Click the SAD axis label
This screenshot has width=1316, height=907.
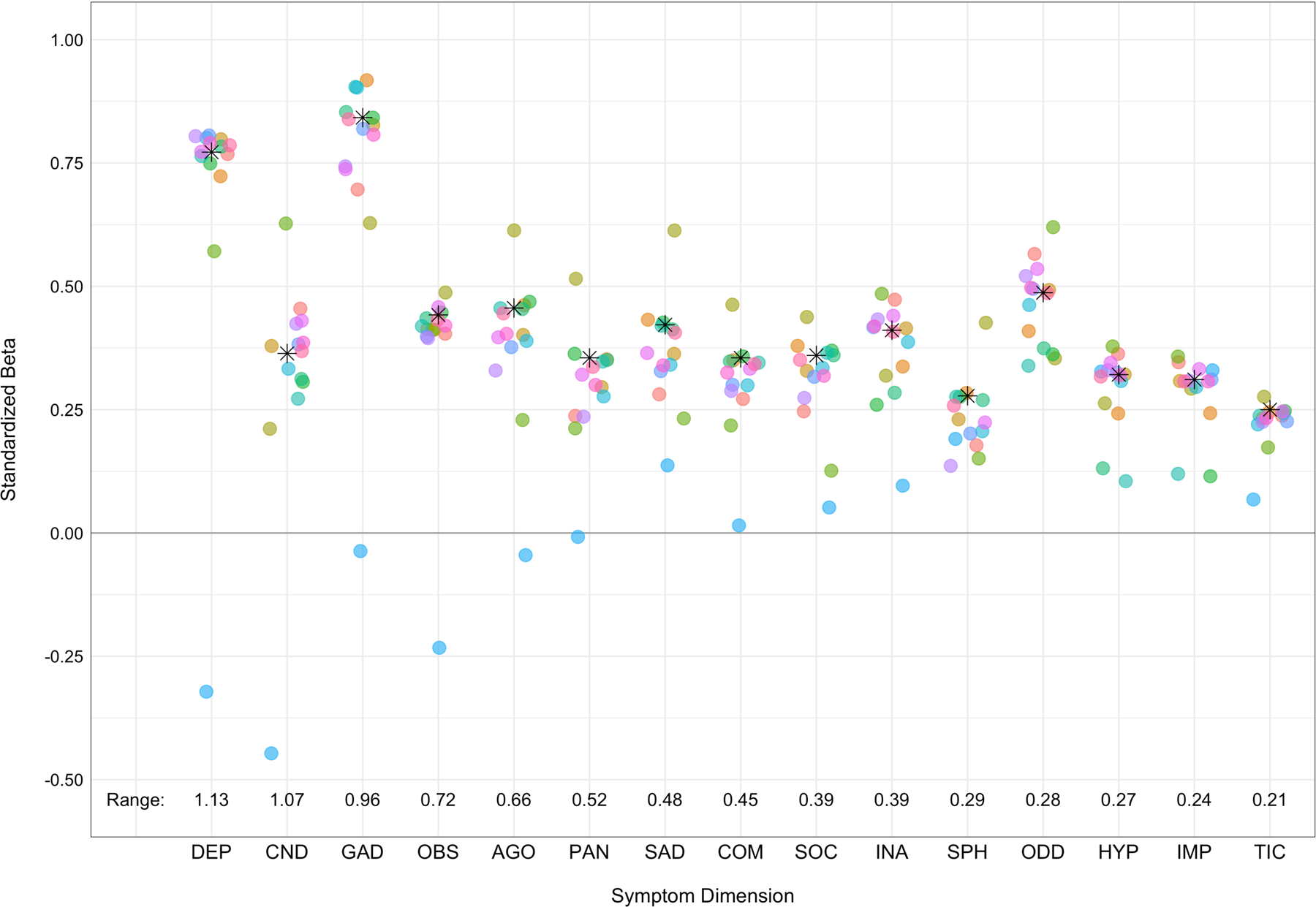click(665, 852)
